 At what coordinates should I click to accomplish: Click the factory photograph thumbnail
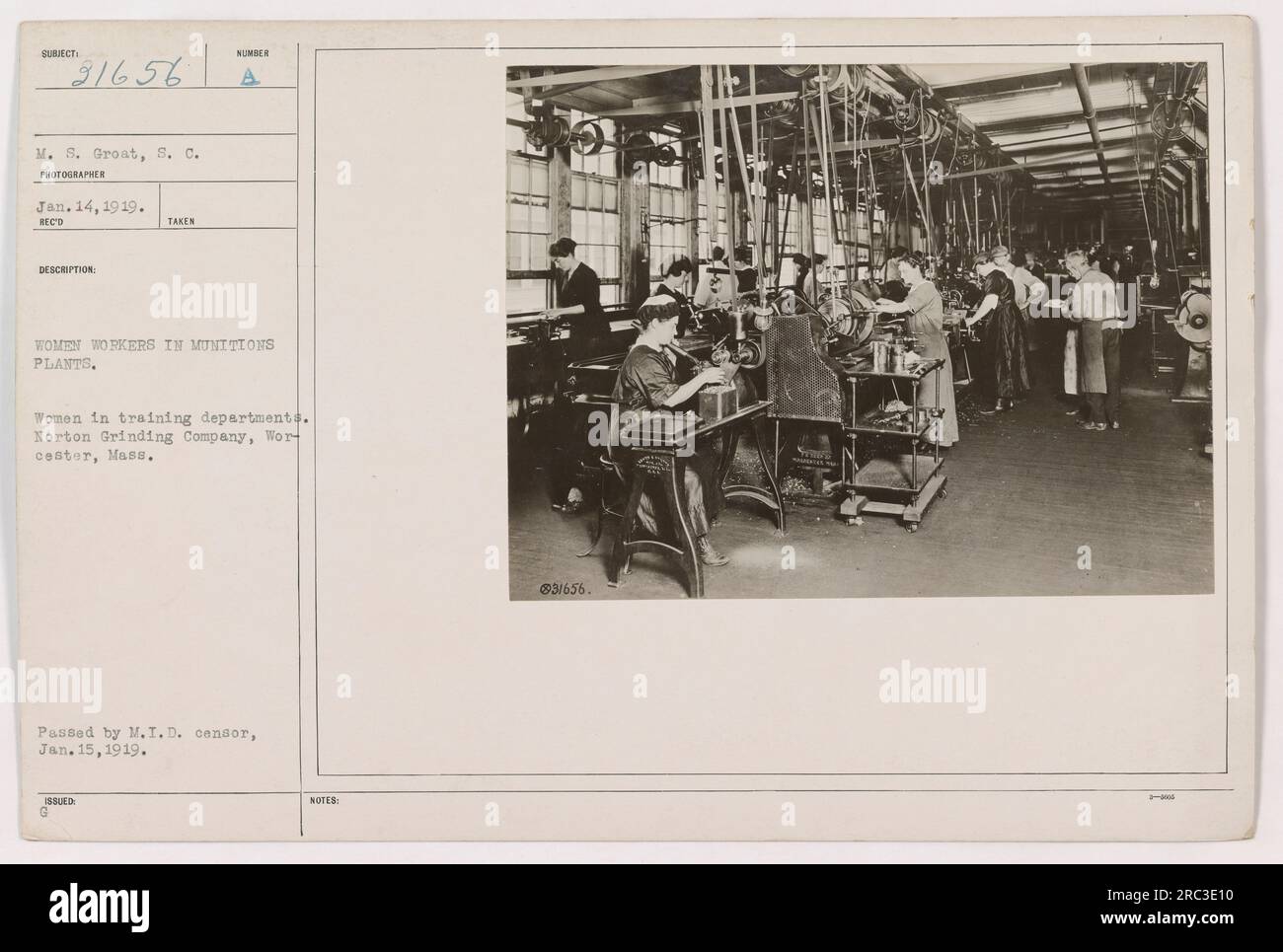point(860,330)
